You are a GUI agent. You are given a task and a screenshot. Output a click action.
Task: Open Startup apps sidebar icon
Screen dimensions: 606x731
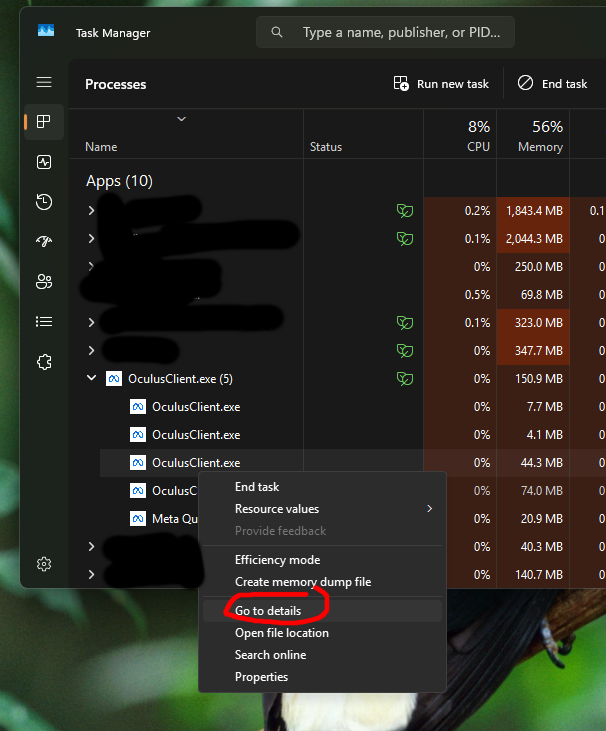point(43,242)
